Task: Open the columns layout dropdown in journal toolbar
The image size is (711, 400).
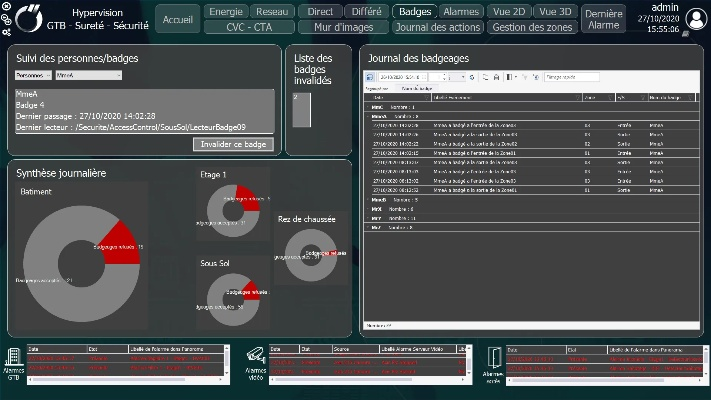Action: click(x=514, y=76)
